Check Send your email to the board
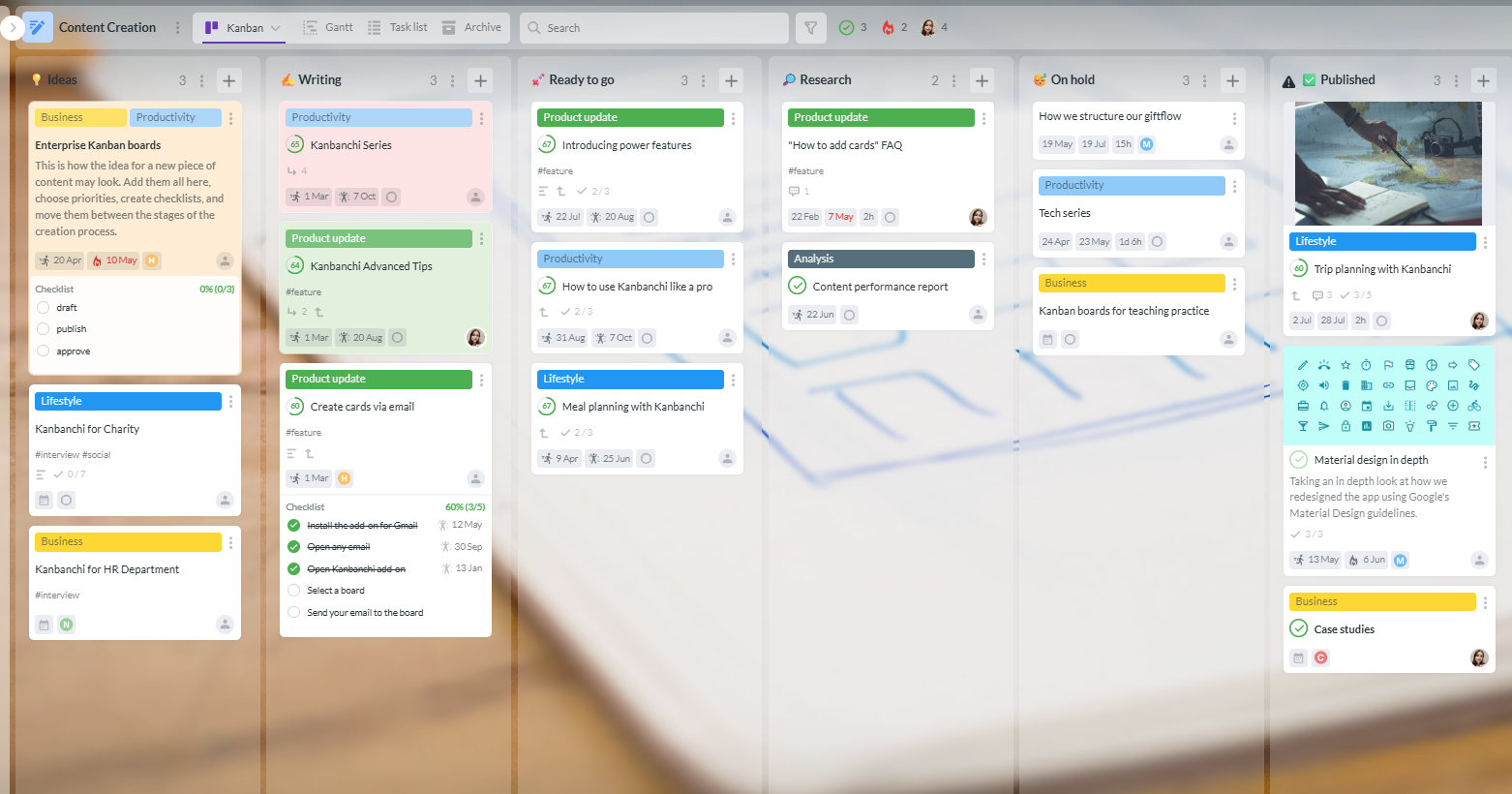Viewport: 1512px width, 794px height. click(x=293, y=612)
